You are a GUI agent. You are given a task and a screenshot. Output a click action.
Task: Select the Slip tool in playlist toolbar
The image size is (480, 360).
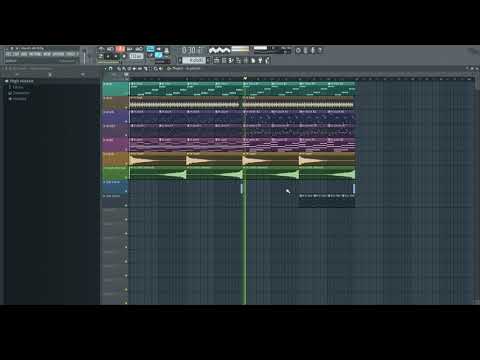139,68
